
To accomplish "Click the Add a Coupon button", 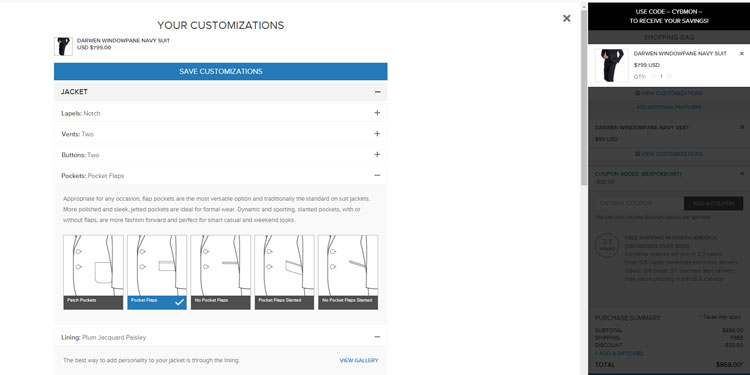I will [x=713, y=203].
